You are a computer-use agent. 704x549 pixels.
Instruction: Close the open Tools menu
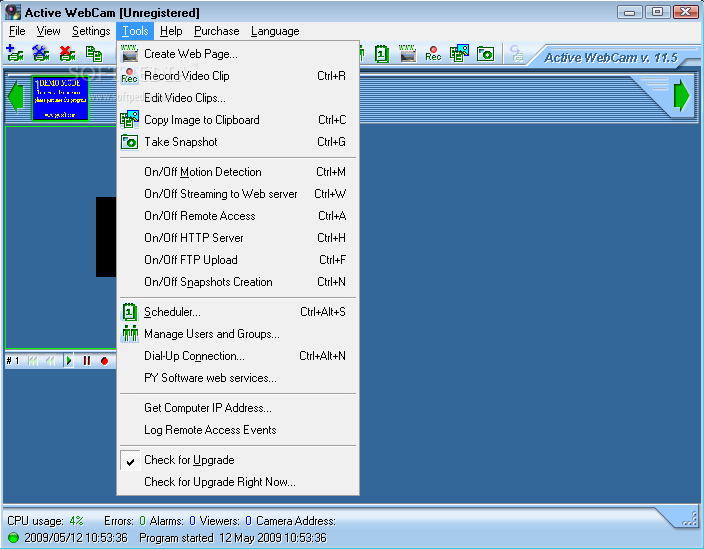click(x=135, y=31)
